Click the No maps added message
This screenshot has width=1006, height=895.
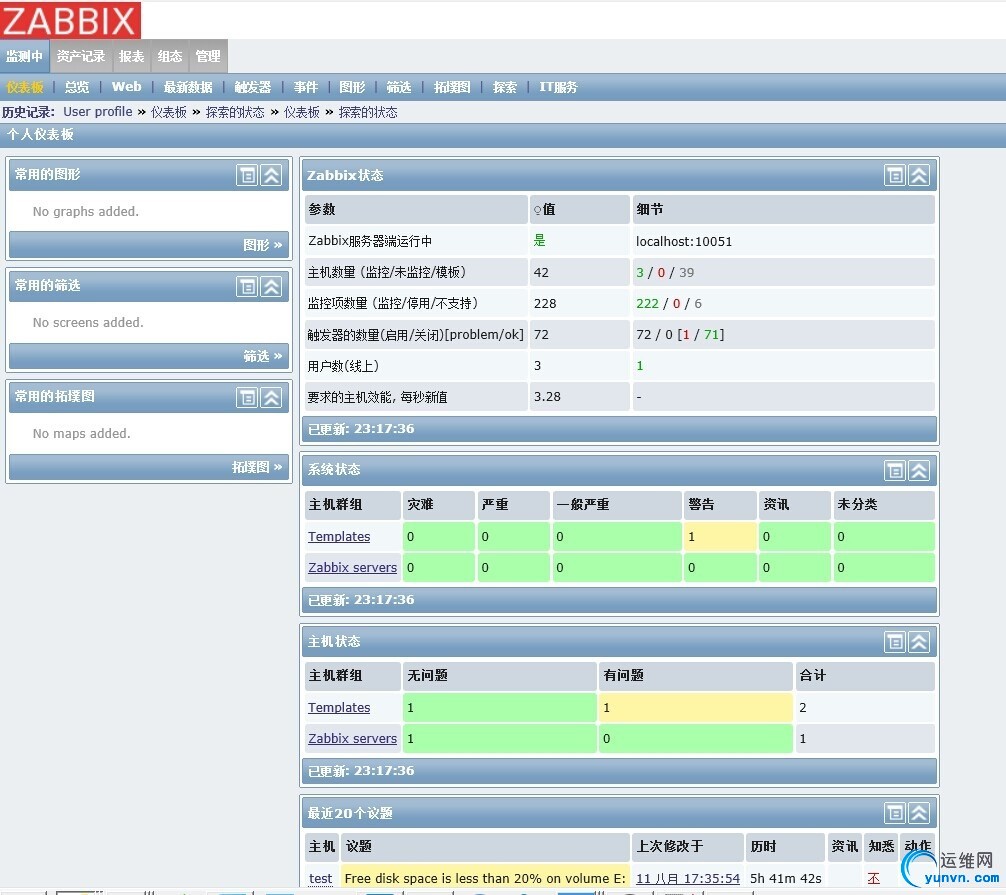(81, 433)
